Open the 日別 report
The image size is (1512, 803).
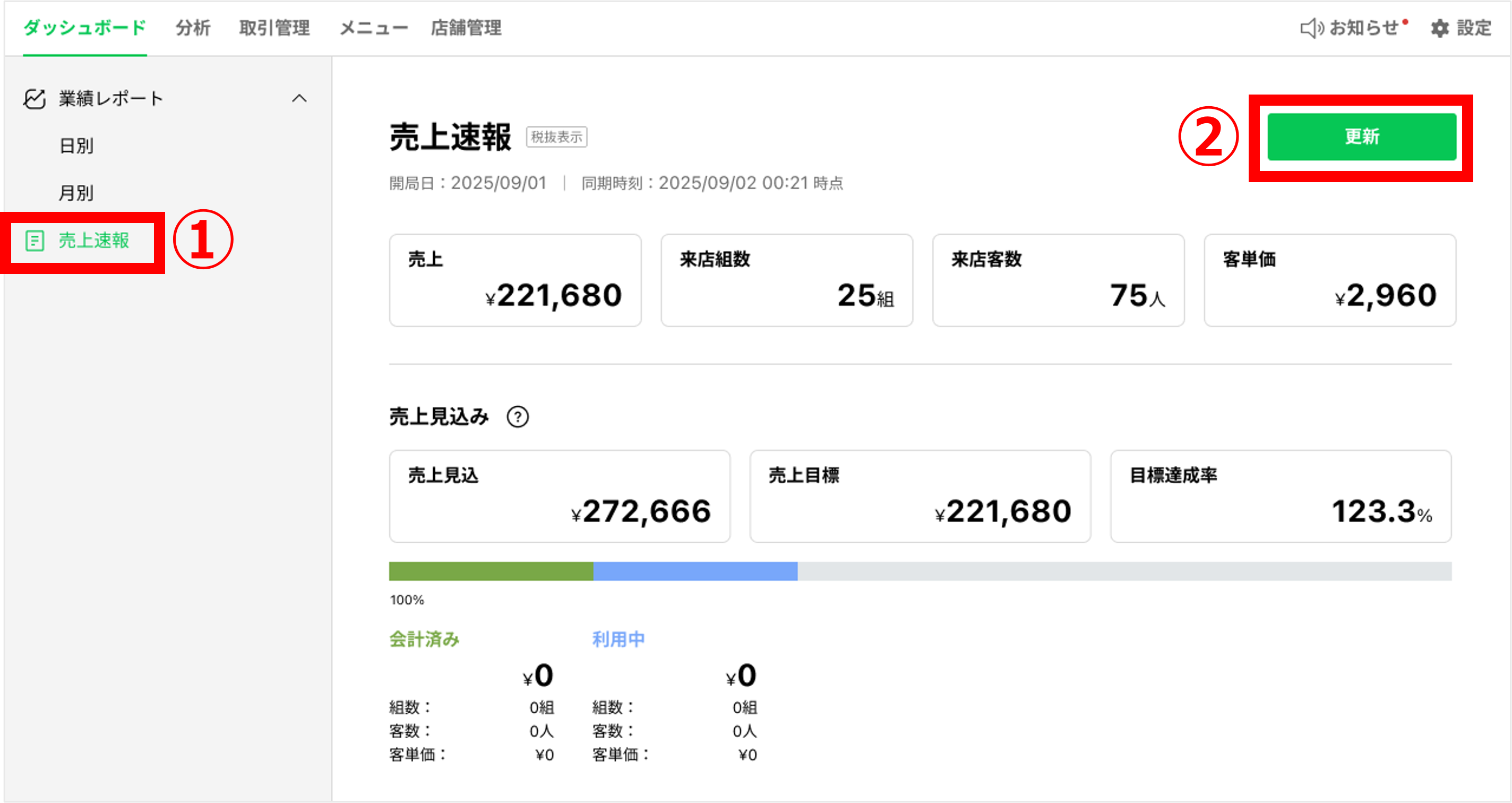pyautogui.click(x=76, y=146)
